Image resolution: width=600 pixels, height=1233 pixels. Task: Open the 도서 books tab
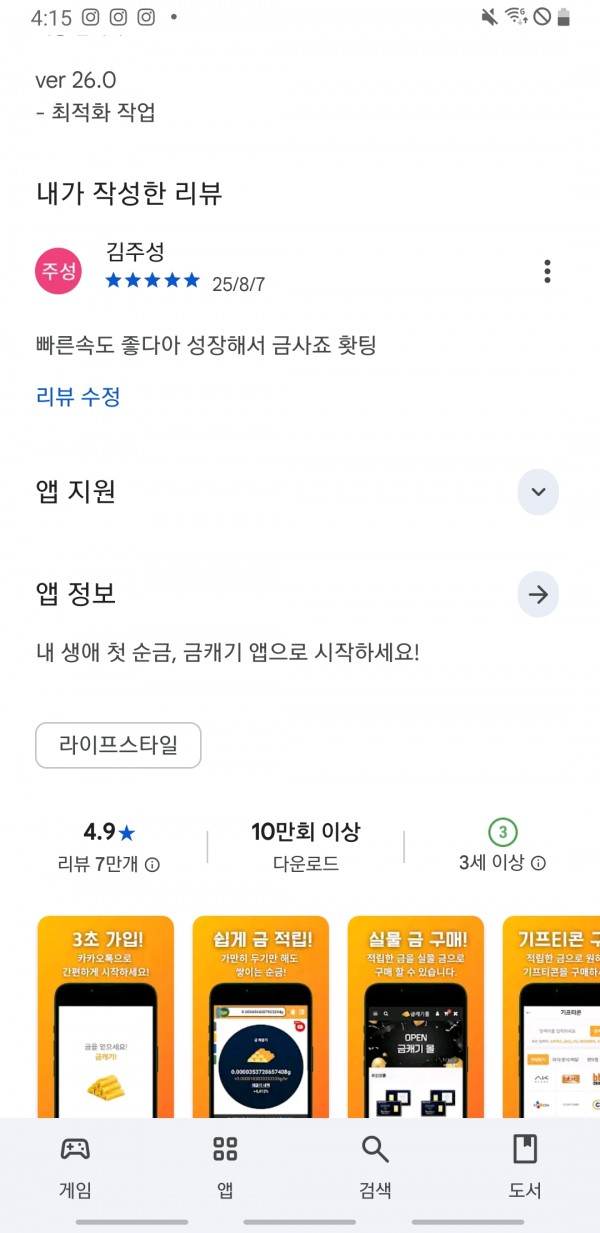(525, 1166)
